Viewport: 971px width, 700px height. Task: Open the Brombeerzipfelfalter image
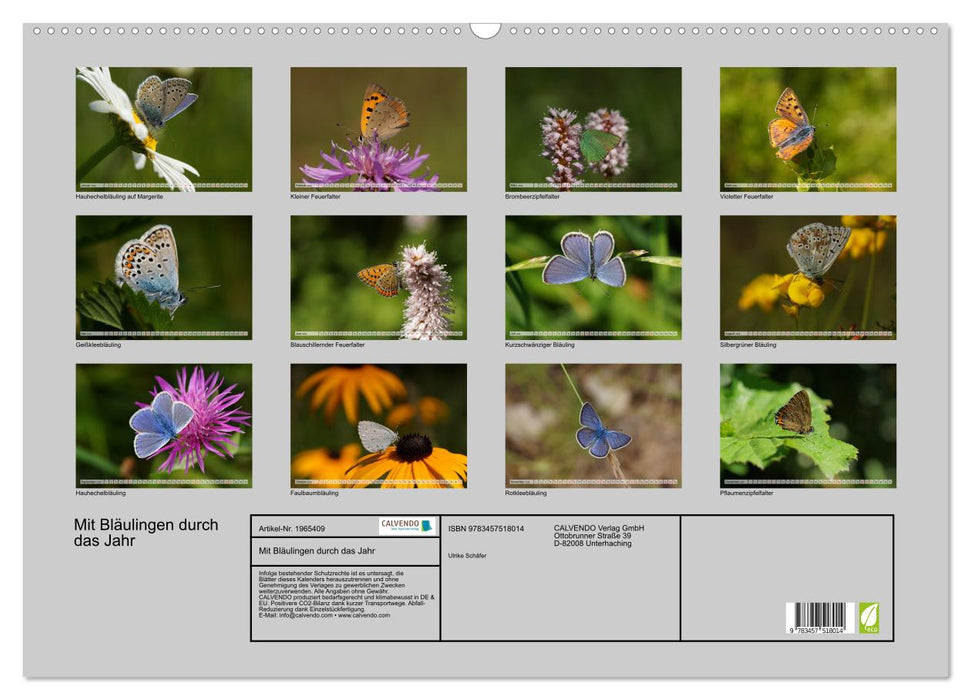(593, 129)
